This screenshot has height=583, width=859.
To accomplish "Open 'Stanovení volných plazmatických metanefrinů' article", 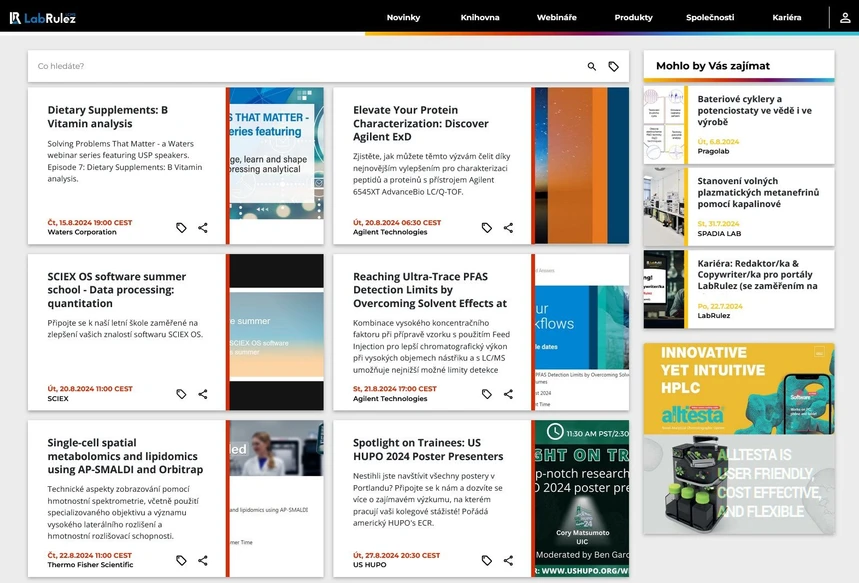I will [x=758, y=192].
